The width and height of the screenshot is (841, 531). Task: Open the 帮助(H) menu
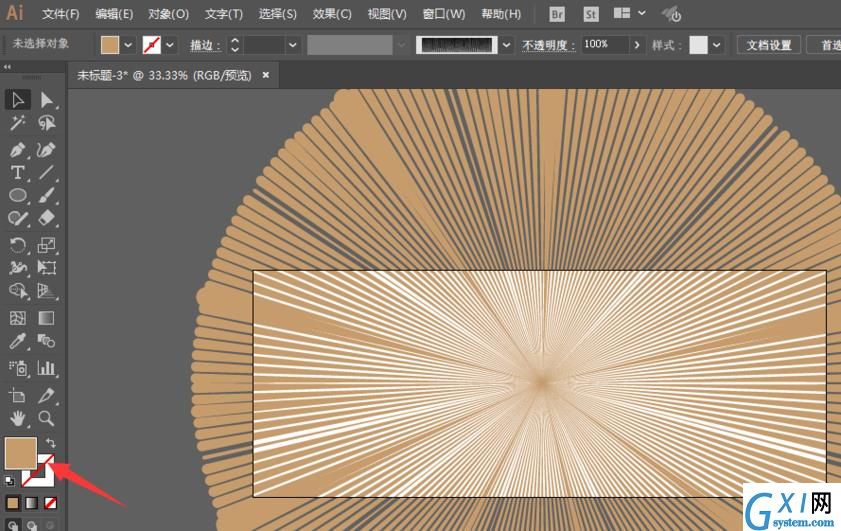point(501,14)
